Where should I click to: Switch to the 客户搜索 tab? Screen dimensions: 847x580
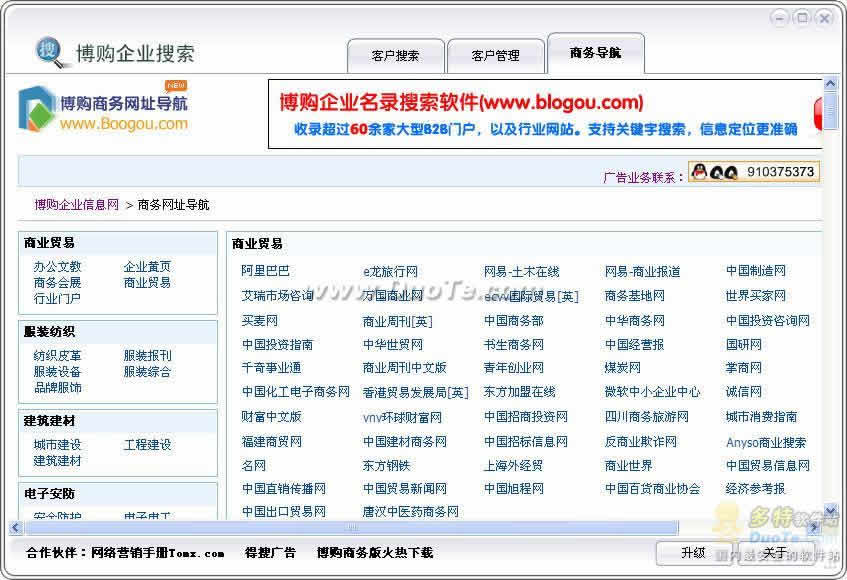coord(395,56)
